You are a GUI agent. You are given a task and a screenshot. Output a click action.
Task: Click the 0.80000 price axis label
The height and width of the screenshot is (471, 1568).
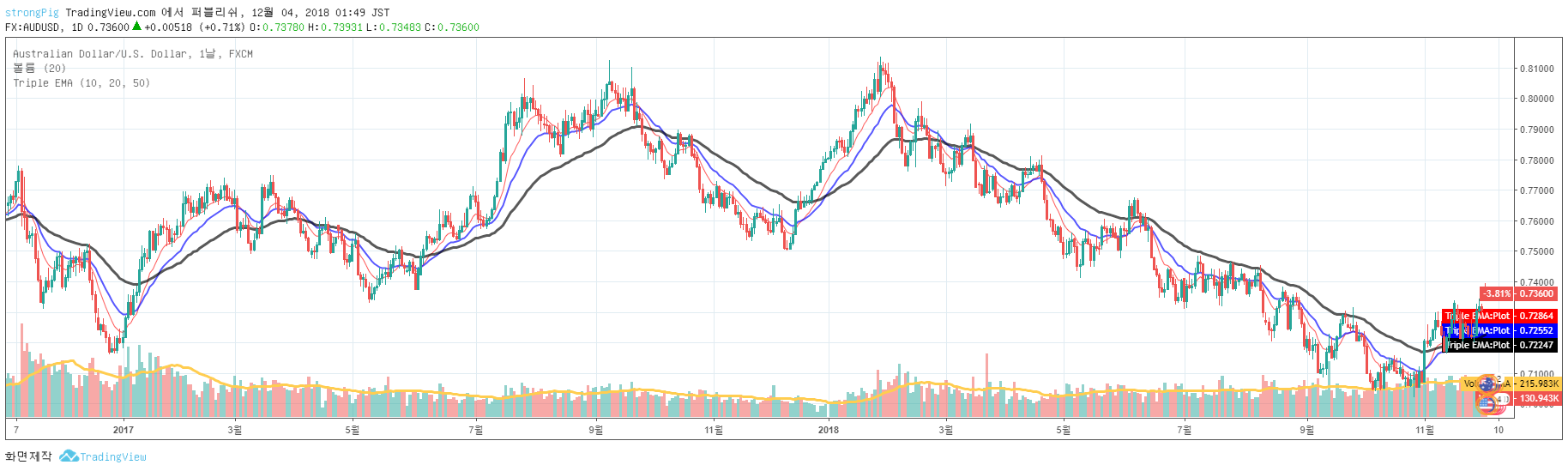click(1536, 99)
